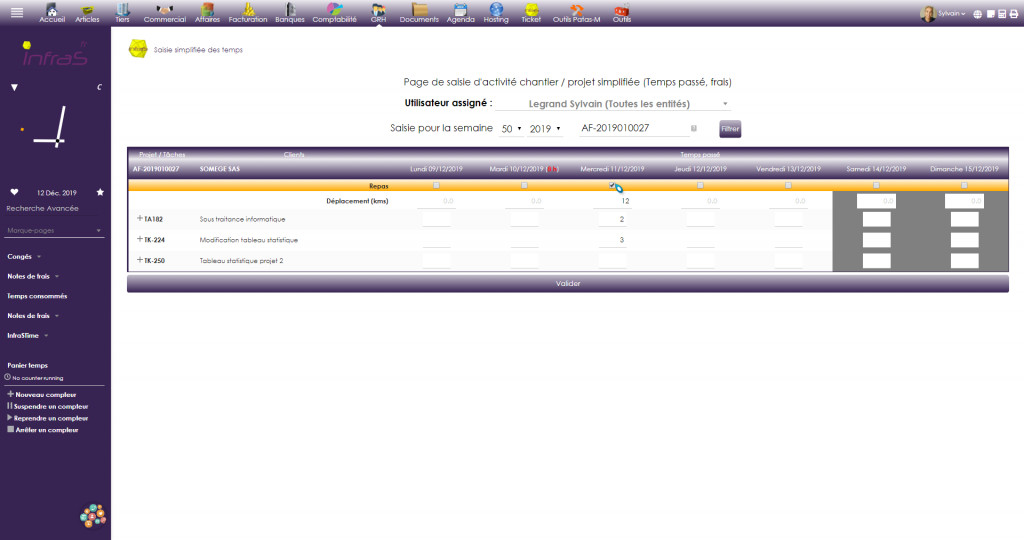Open Recherche Avancée
The width and height of the screenshot is (1024, 540).
click(42, 208)
